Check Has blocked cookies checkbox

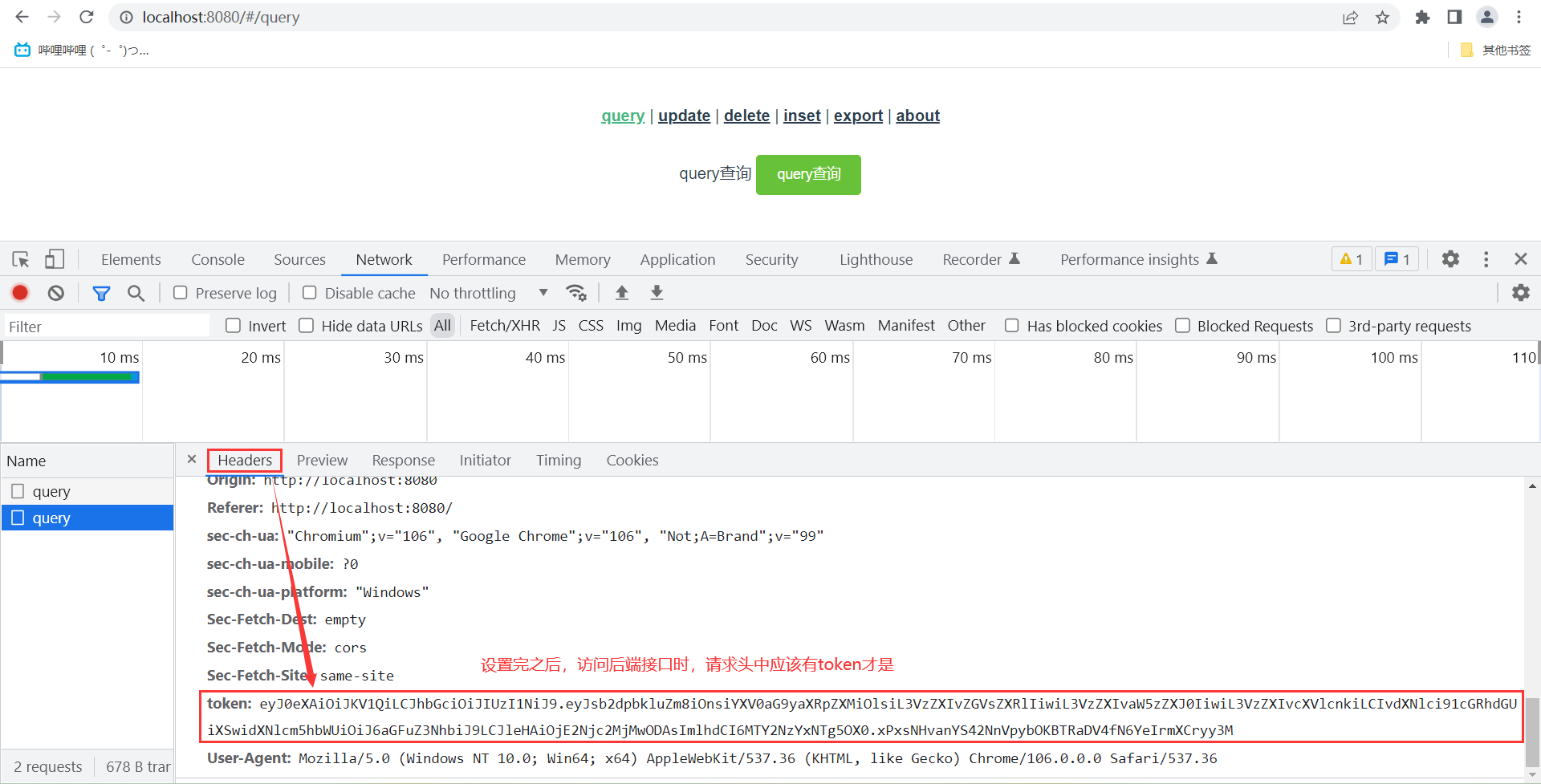1012,326
